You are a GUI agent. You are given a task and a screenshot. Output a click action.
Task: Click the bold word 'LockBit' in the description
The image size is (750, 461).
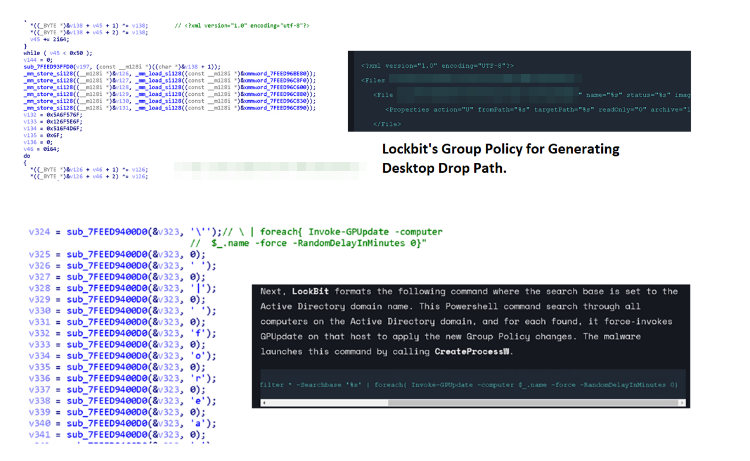pyautogui.click(x=310, y=291)
